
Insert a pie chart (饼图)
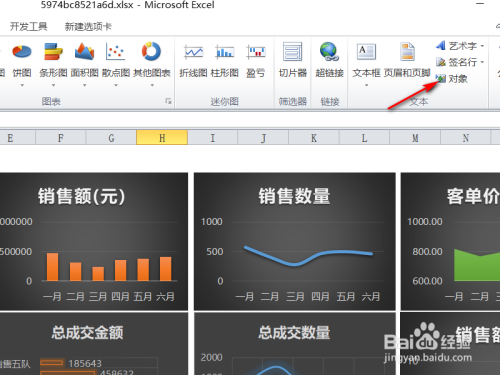click(x=22, y=59)
